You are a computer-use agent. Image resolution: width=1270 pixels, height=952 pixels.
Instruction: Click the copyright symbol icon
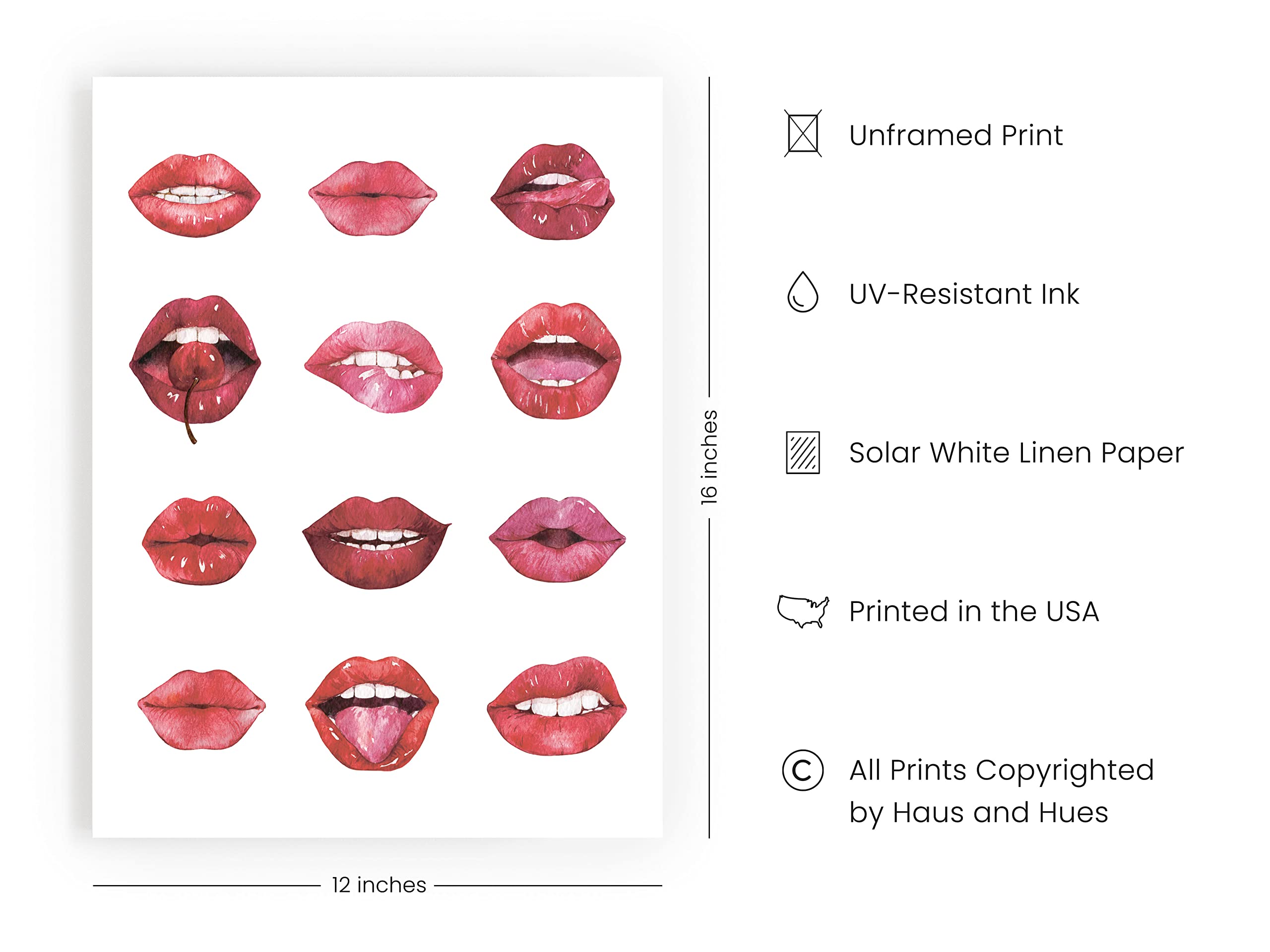(x=803, y=770)
